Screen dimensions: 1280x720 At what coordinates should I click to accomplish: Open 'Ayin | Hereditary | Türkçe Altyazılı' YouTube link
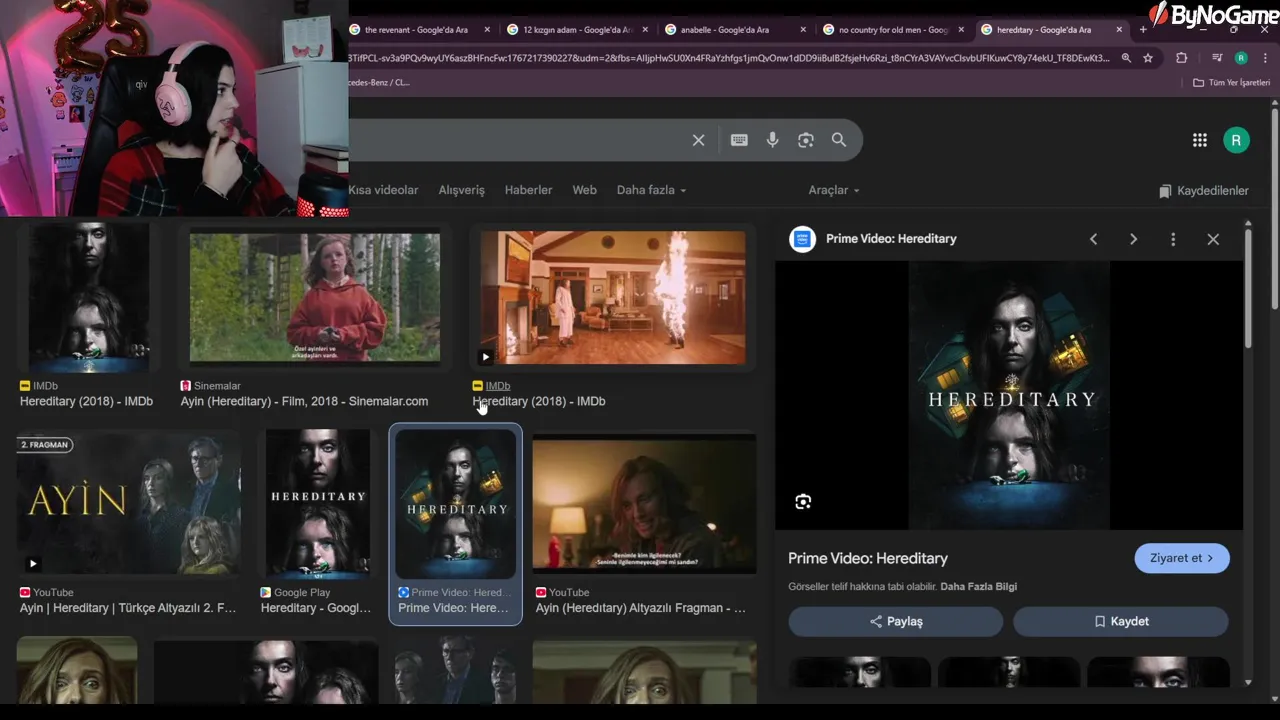(x=128, y=608)
